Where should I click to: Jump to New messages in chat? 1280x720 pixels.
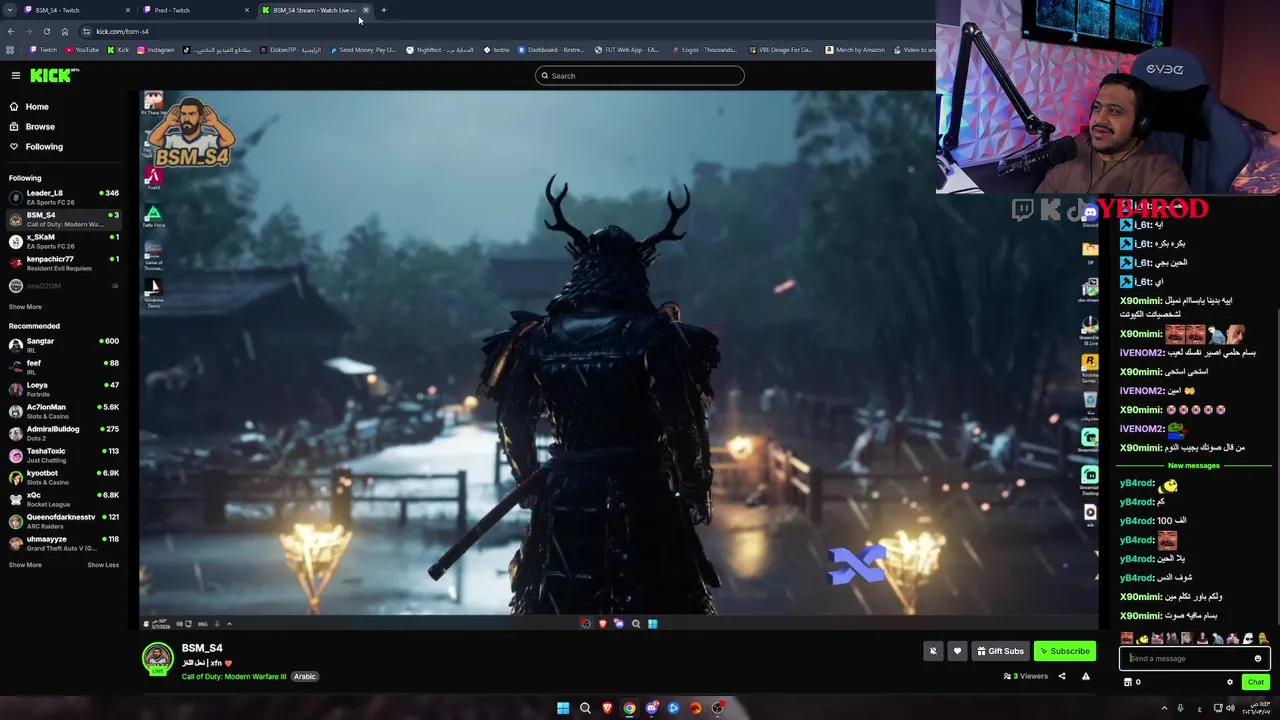(1193, 465)
